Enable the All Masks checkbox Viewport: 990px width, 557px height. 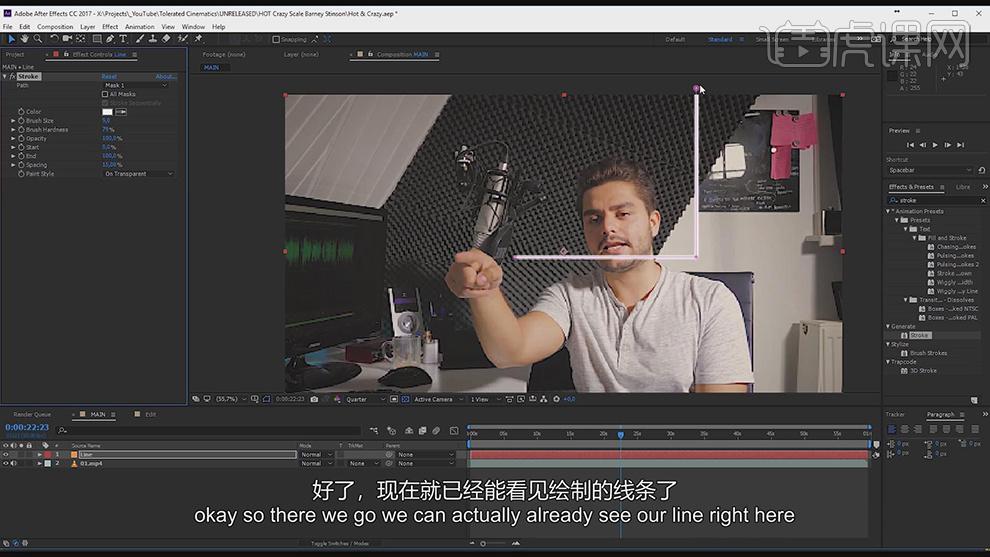(x=105, y=94)
